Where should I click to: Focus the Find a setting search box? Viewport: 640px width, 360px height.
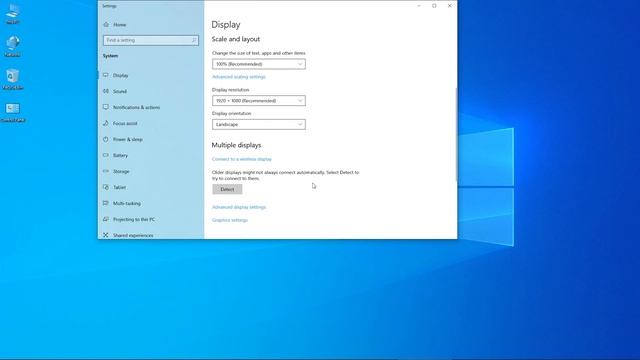tap(151, 40)
